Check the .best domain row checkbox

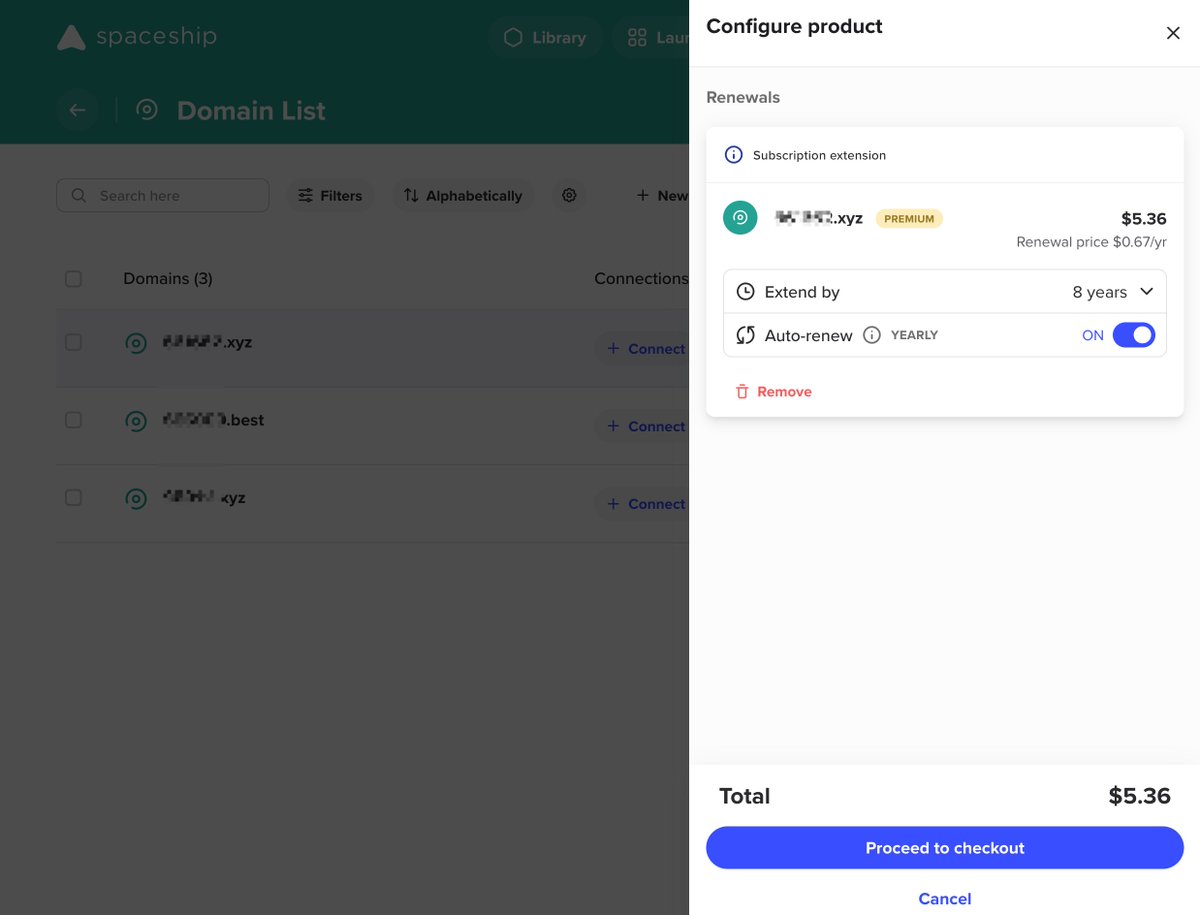click(x=73, y=420)
